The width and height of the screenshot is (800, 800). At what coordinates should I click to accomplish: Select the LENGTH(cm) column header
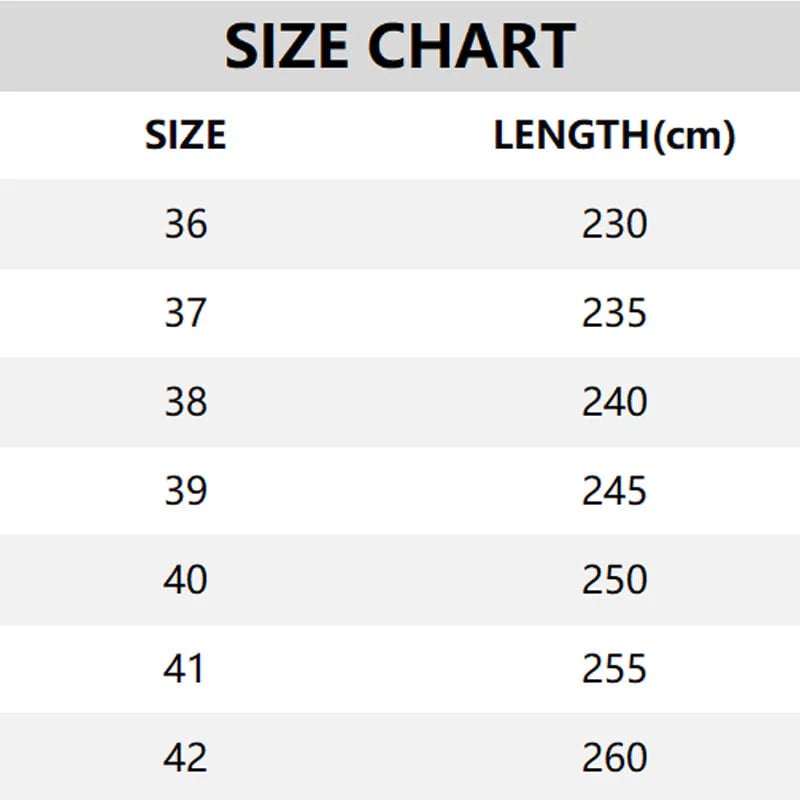pos(614,136)
